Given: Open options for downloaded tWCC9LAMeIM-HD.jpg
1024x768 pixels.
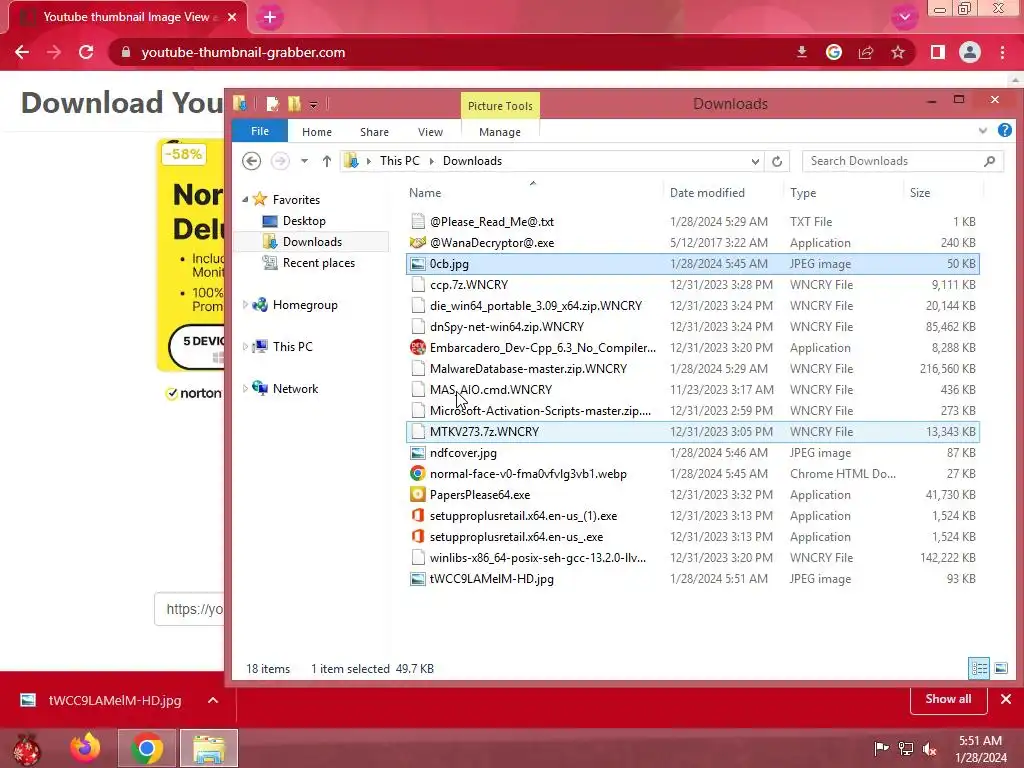Looking at the screenshot, I should [x=213, y=700].
